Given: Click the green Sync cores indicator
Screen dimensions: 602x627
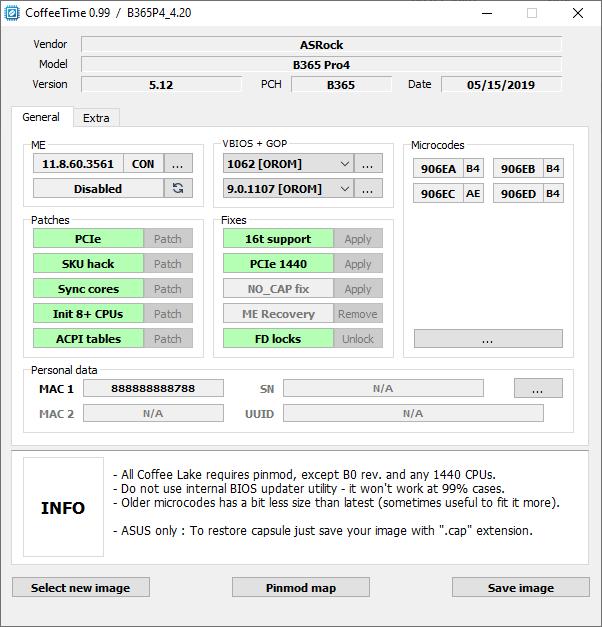Looking at the screenshot, I should pos(88,289).
